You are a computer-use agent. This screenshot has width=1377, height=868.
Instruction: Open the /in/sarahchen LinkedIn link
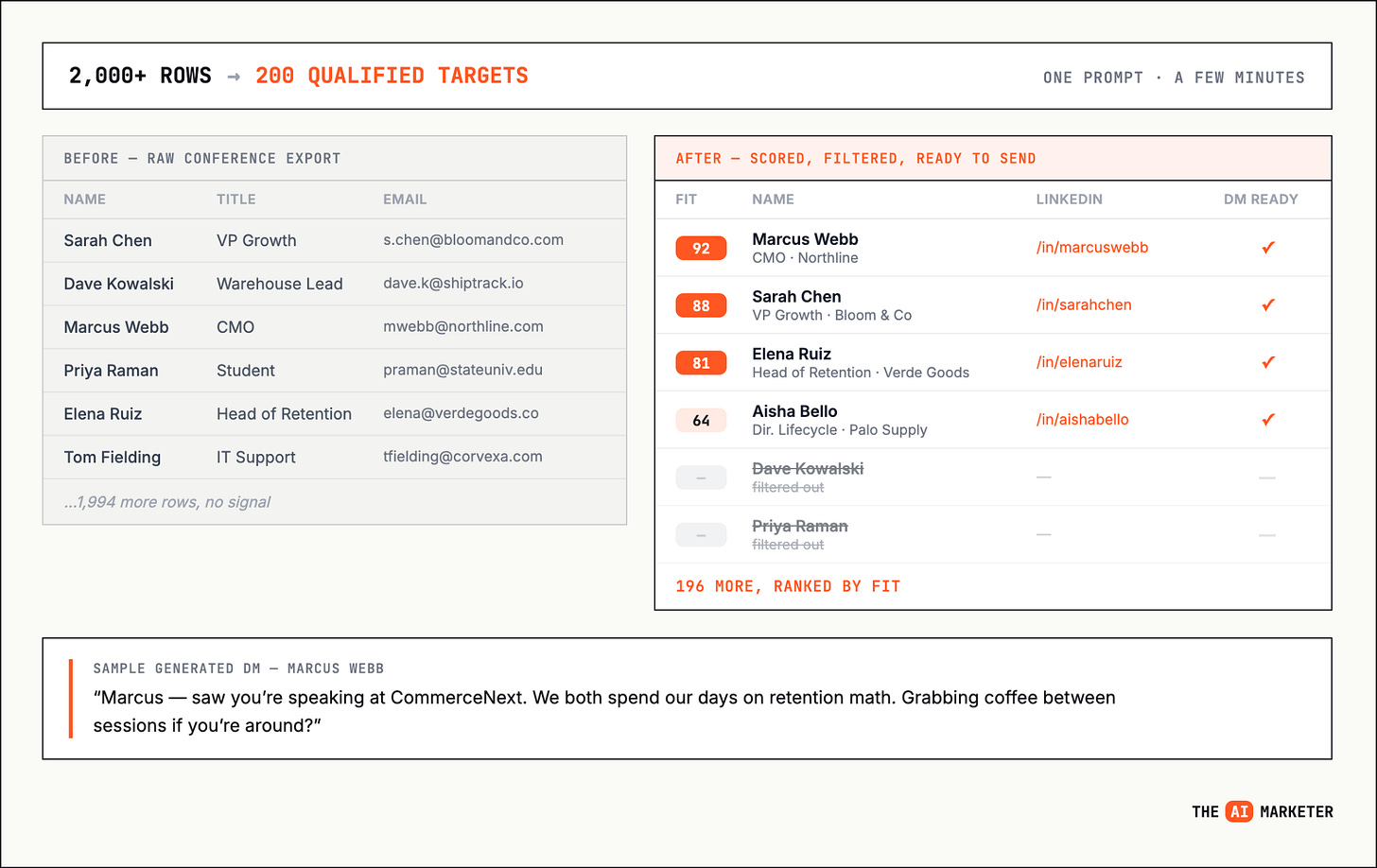click(x=1084, y=304)
